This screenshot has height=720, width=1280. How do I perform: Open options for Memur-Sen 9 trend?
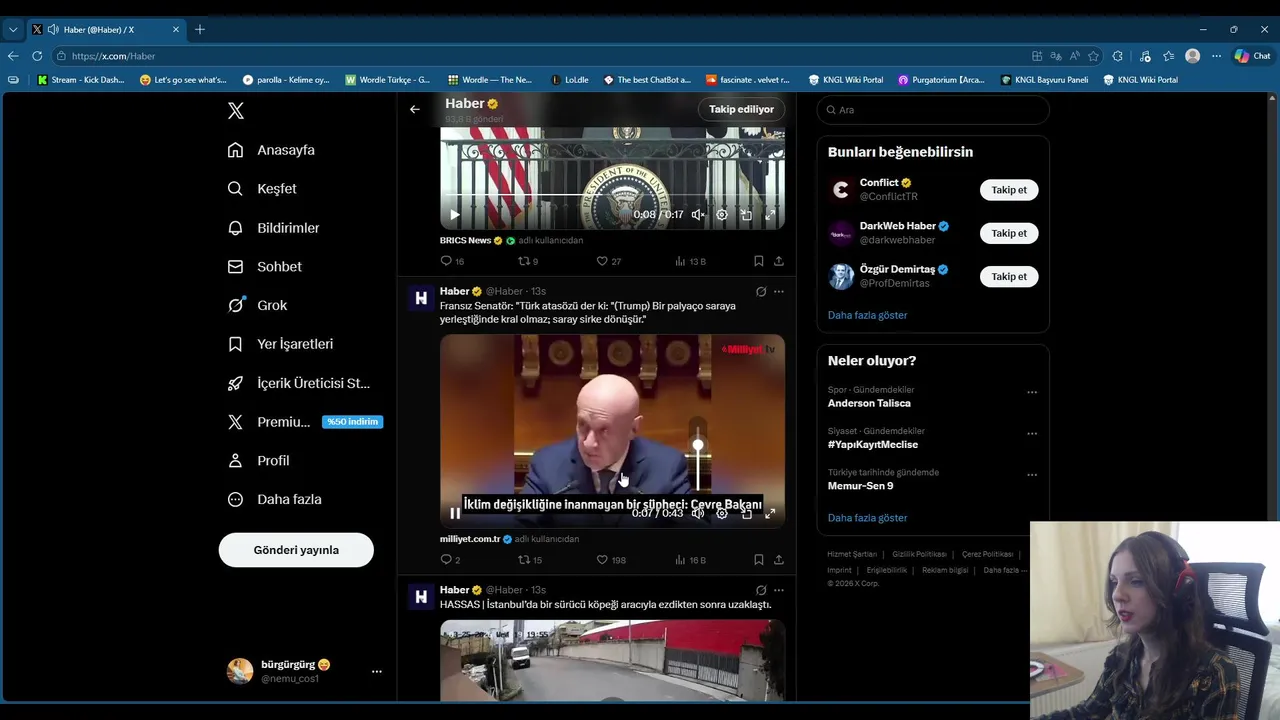pos(1032,475)
